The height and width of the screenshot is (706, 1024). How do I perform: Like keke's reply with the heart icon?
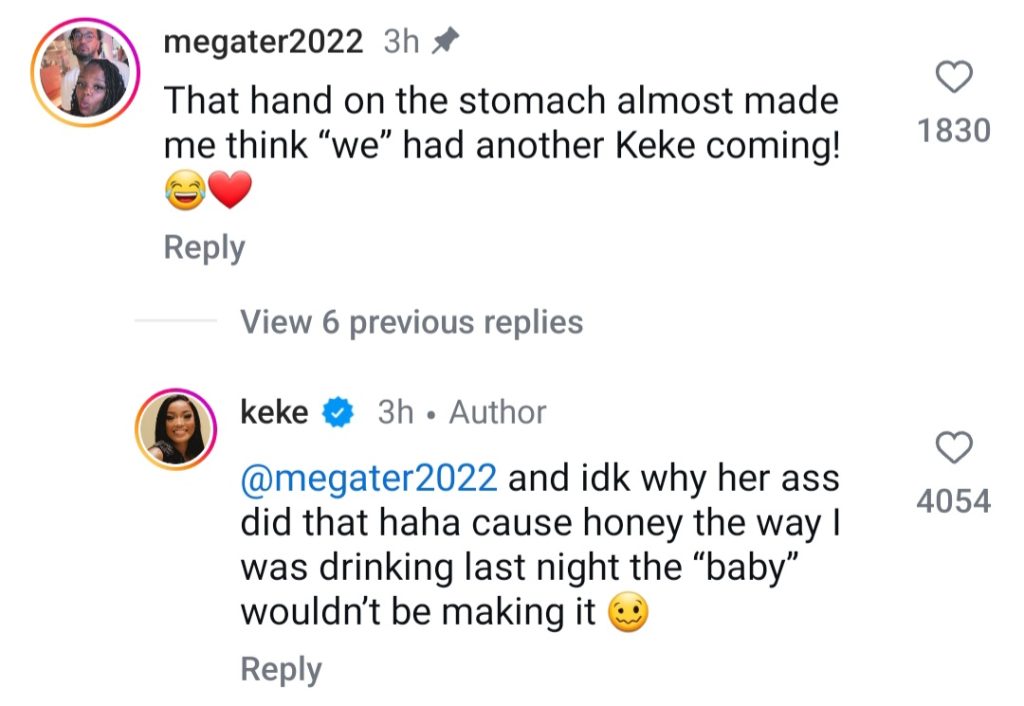click(953, 447)
